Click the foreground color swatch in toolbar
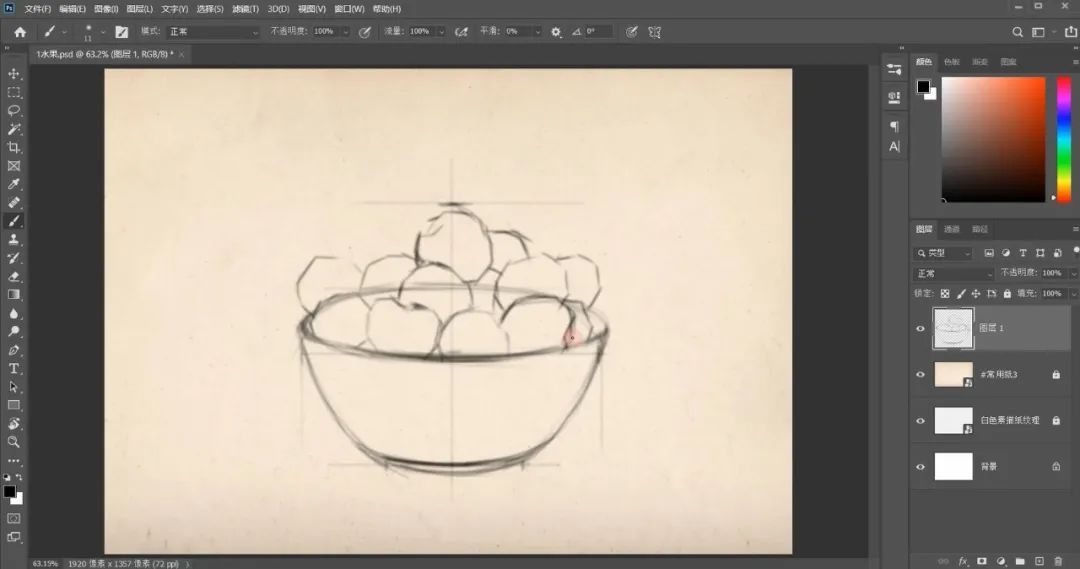Screen dimensions: 1080x569 pyautogui.click(x=9, y=492)
